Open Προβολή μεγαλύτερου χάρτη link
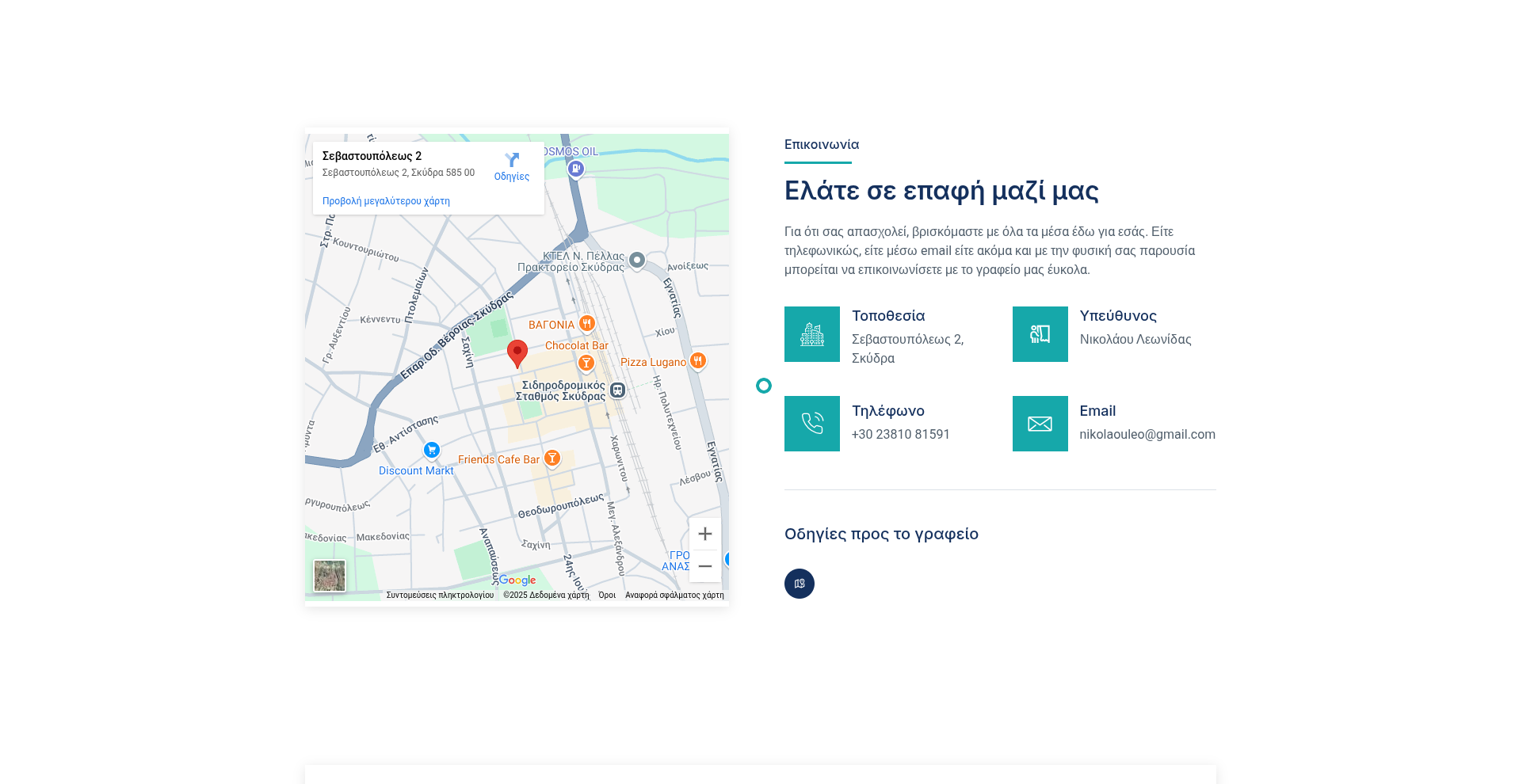Viewport: 1519px width, 784px height. tap(386, 201)
